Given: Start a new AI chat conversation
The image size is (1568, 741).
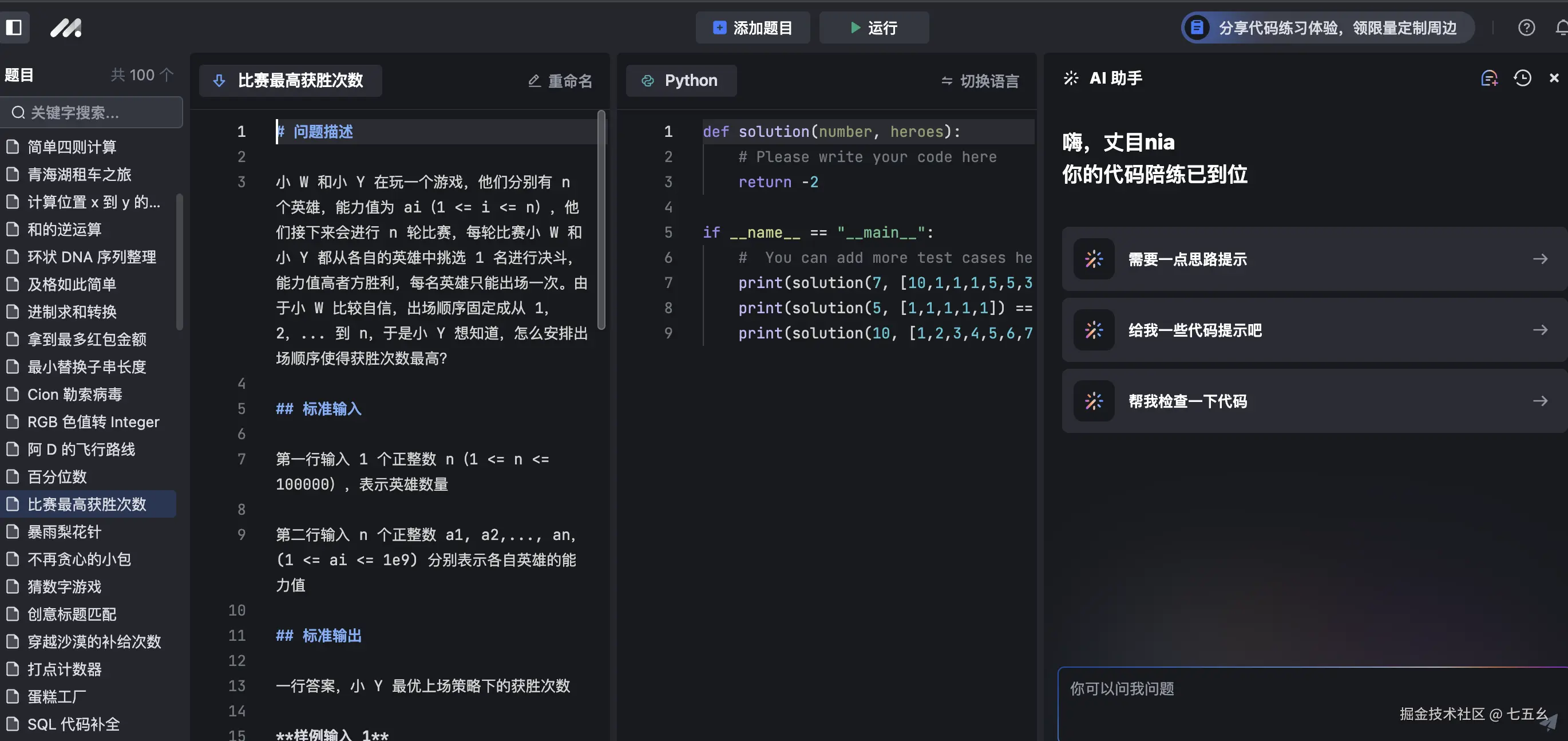Looking at the screenshot, I should [x=1490, y=78].
